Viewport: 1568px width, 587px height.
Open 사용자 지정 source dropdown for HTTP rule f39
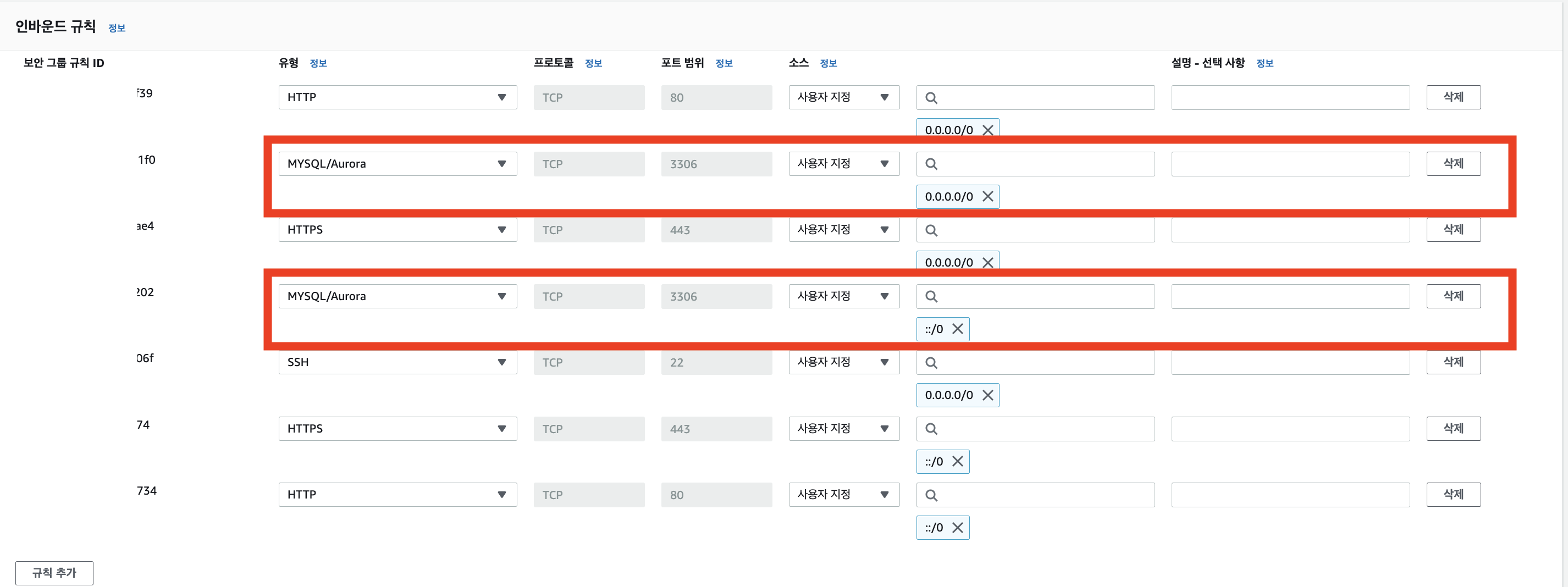[x=843, y=97]
